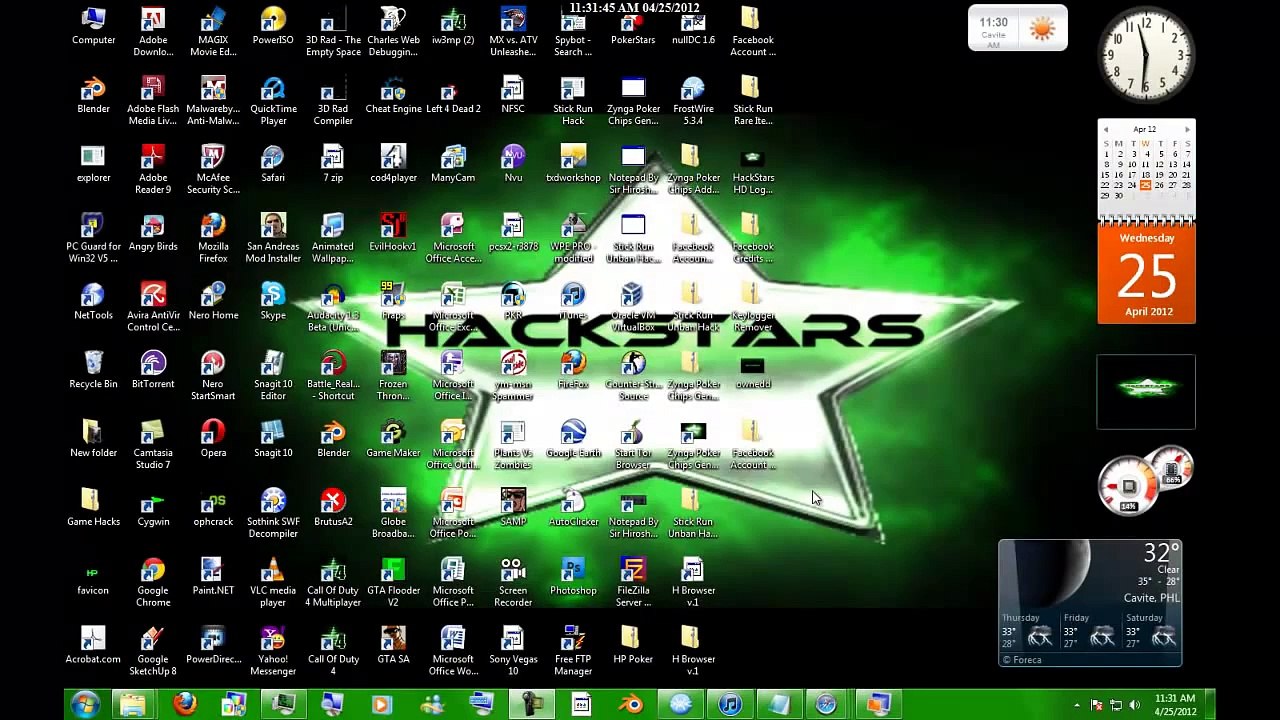Open the Game Hacks folder
Image resolution: width=1280 pixels, height=720 pixels.
point(93,509)
